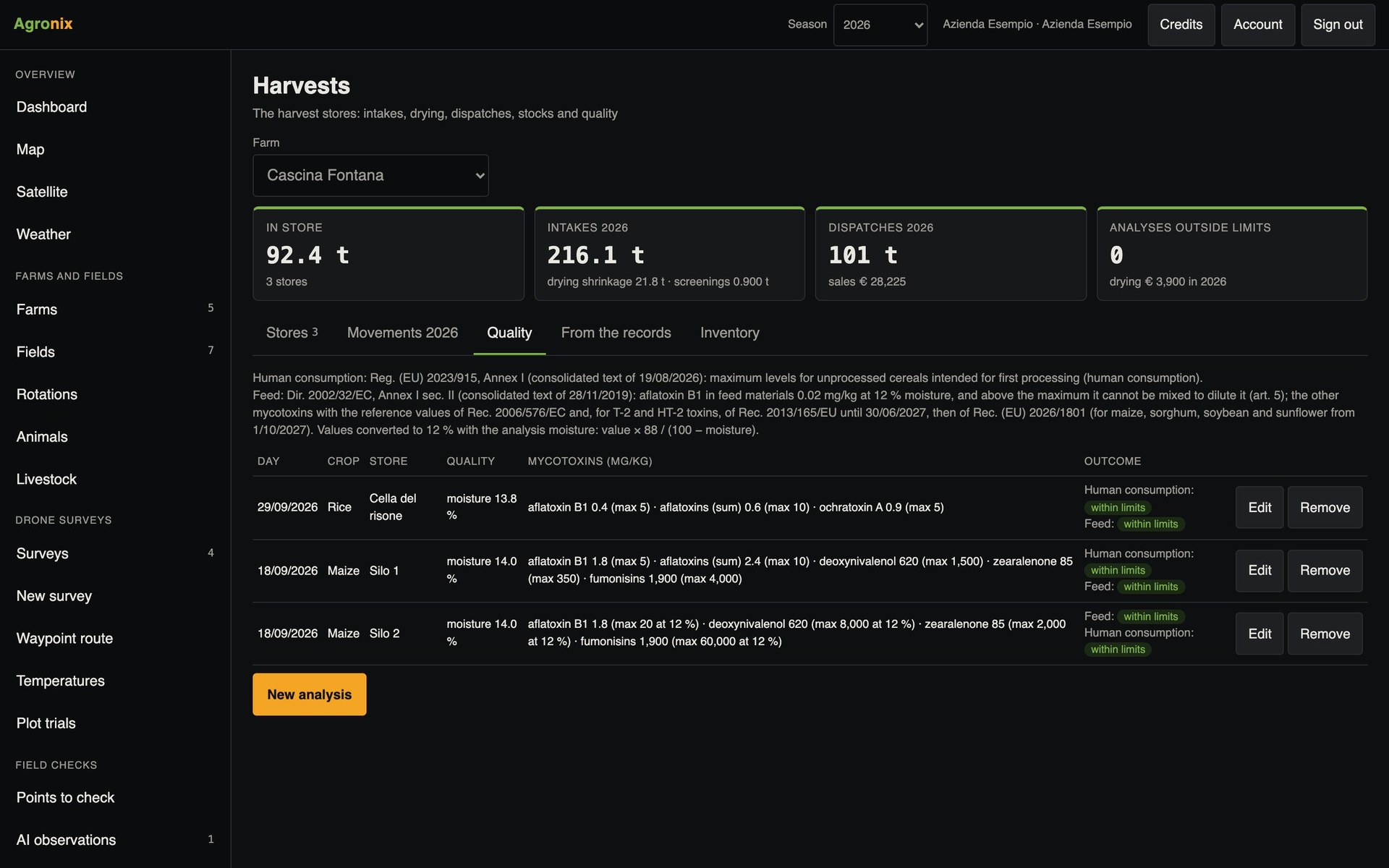
Task: Open Rotations in the sidebar
Action: click(115, 394)
